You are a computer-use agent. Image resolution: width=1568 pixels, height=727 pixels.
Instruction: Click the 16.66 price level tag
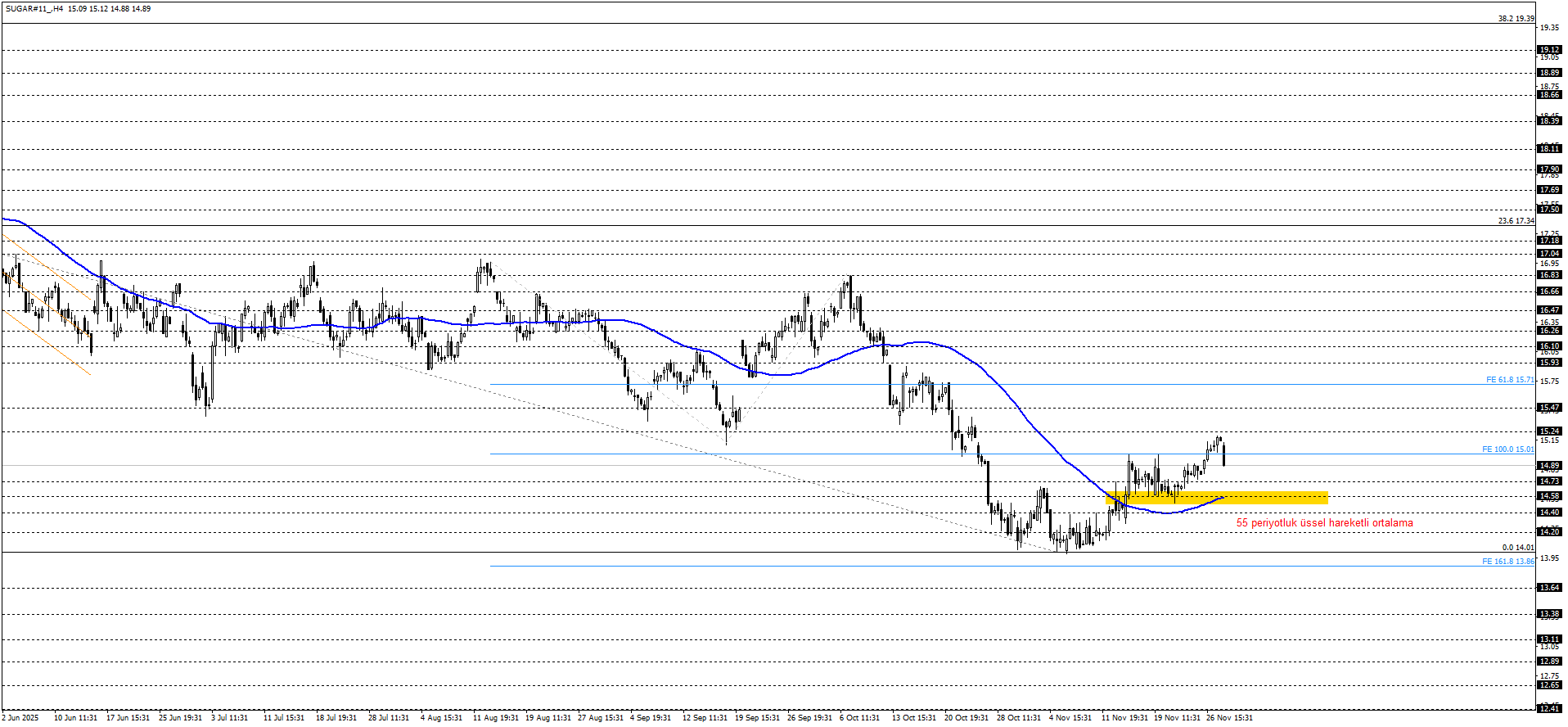click(1549, 291)
